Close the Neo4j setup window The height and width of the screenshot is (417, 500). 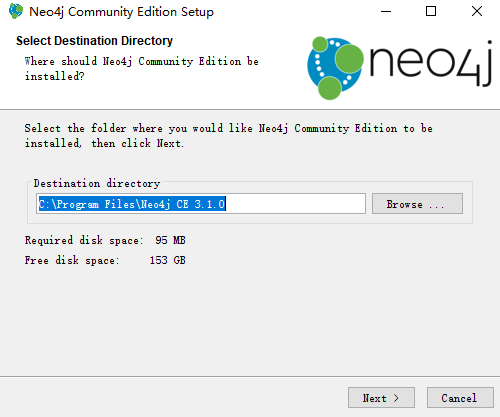[x=477, y=11]
